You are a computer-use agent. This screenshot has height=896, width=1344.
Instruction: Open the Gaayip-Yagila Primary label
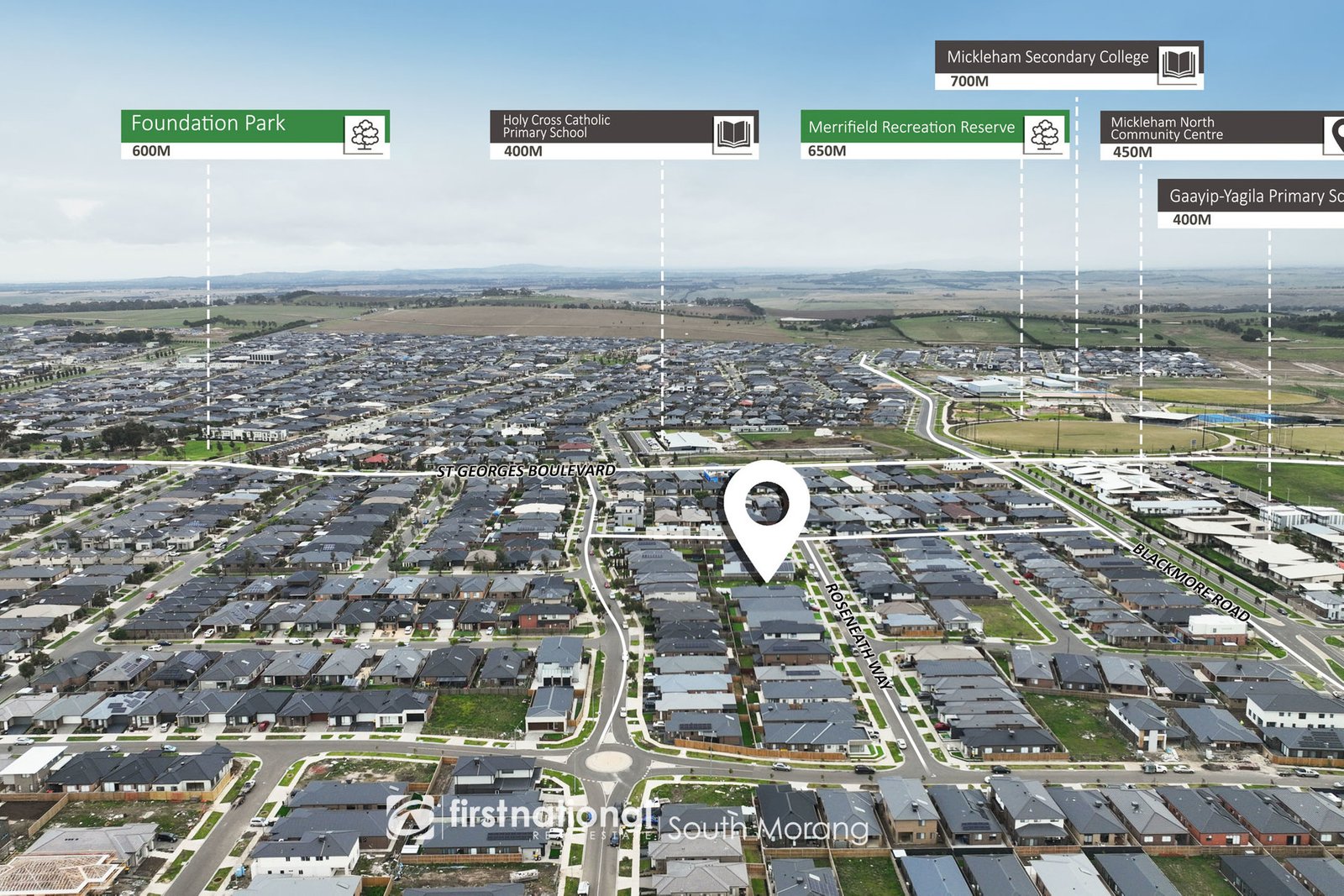coord(1255,196)
